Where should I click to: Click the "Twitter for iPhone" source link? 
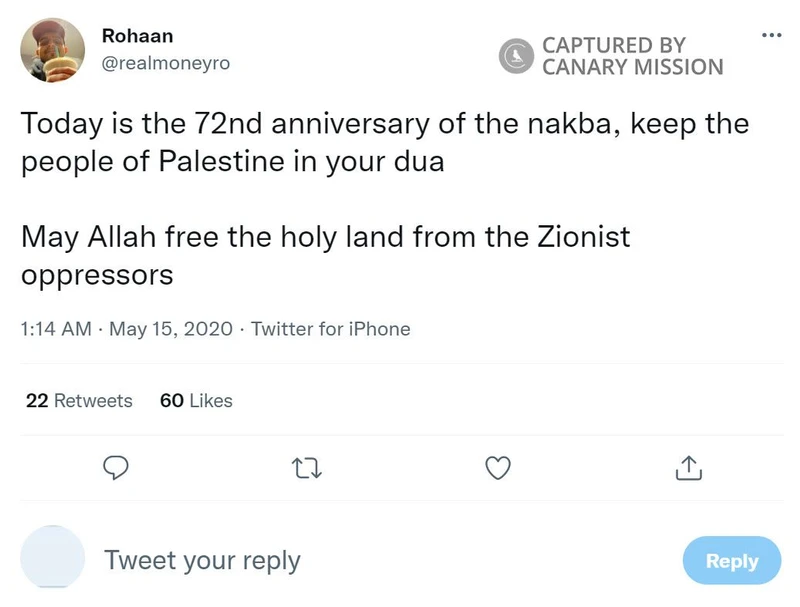[x=330, y=329]
